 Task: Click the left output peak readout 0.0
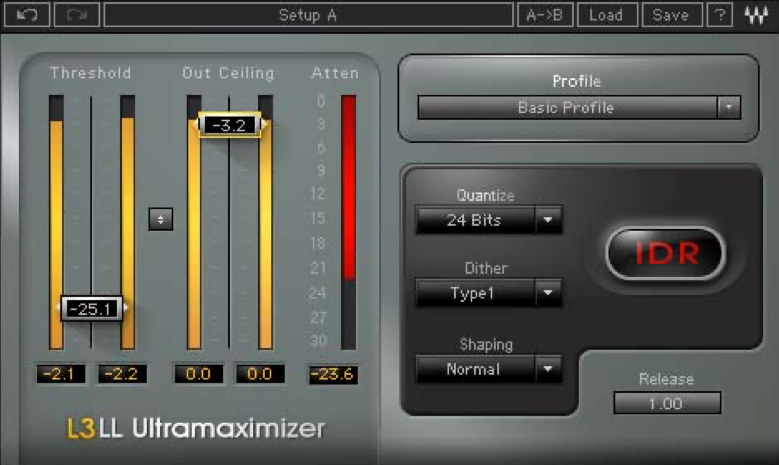(198, 374)
